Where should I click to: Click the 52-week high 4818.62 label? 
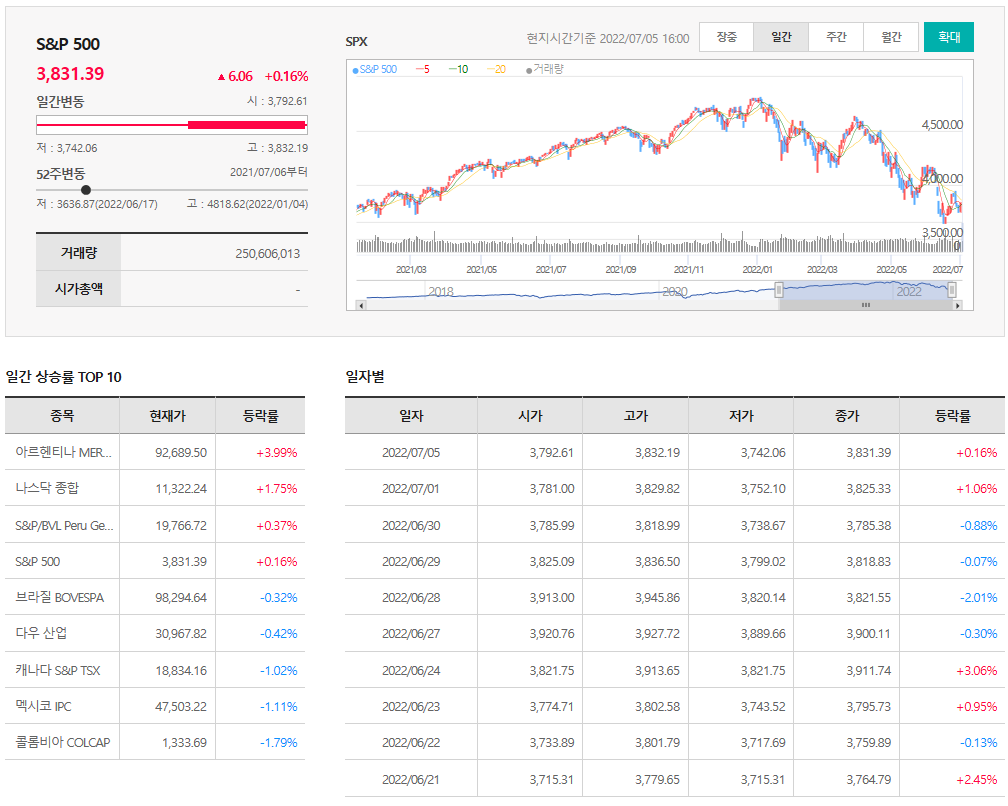tap(247, 204)
